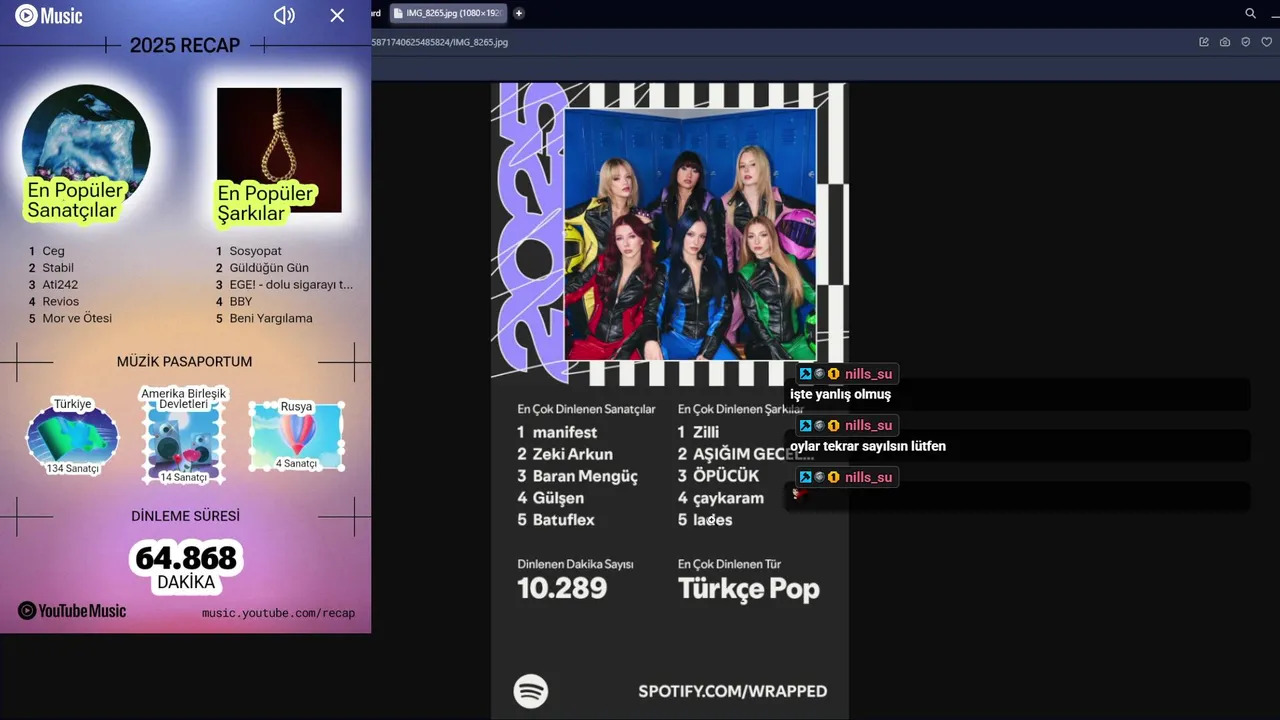Click the SPOTIFY.COM/WRAPPED text
This screenshot has height=720, width=1280.
(x=733, y=691)
